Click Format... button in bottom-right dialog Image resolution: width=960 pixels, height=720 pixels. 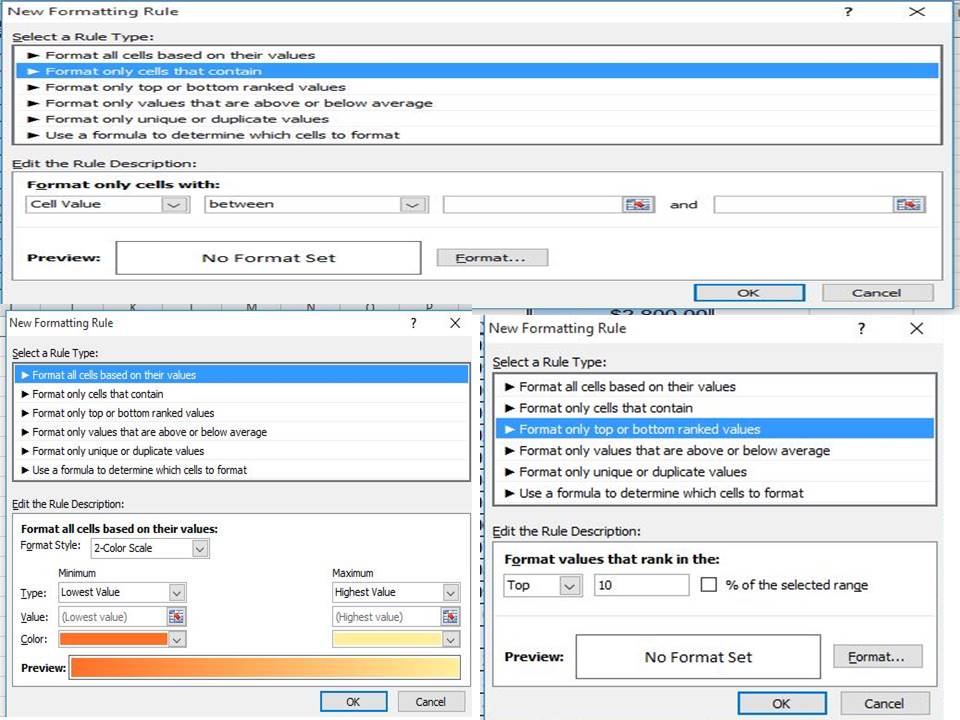(877, 657)
